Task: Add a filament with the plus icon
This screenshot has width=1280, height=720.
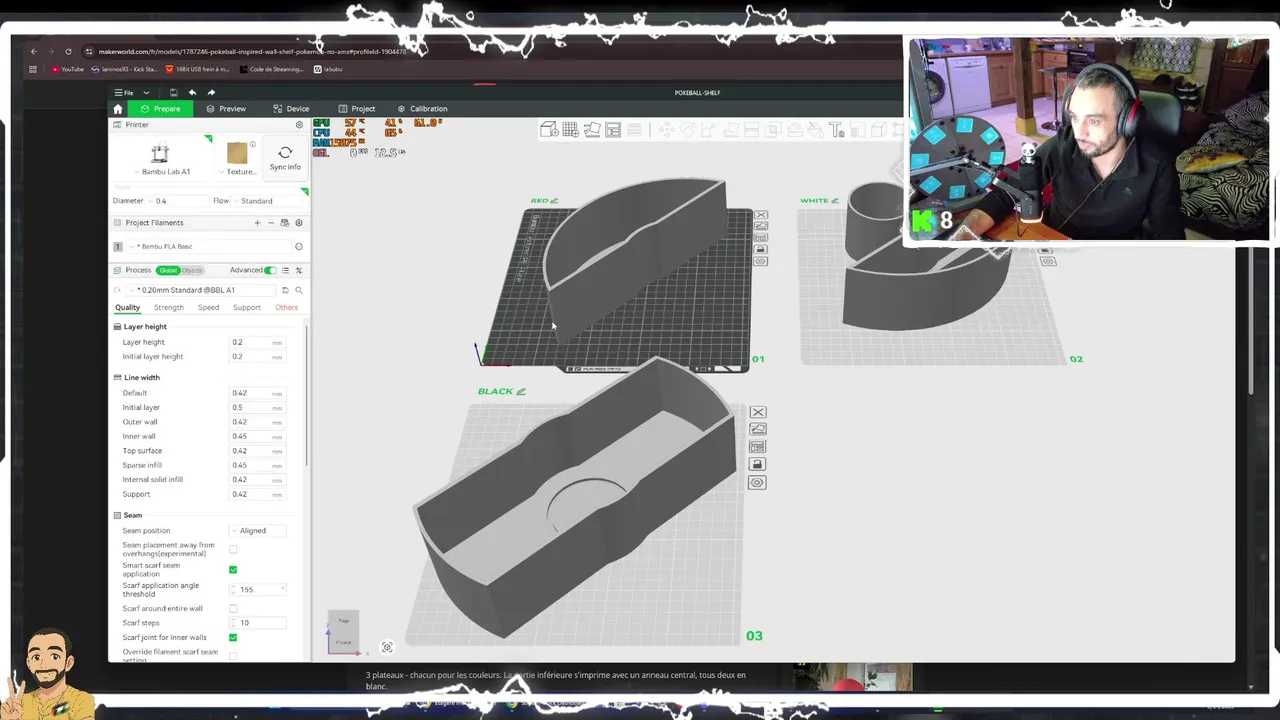Action: [257, 223]
